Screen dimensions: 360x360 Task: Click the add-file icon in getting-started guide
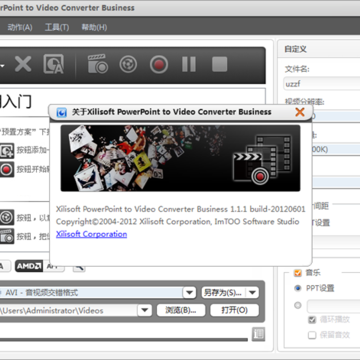click(7, 151)
